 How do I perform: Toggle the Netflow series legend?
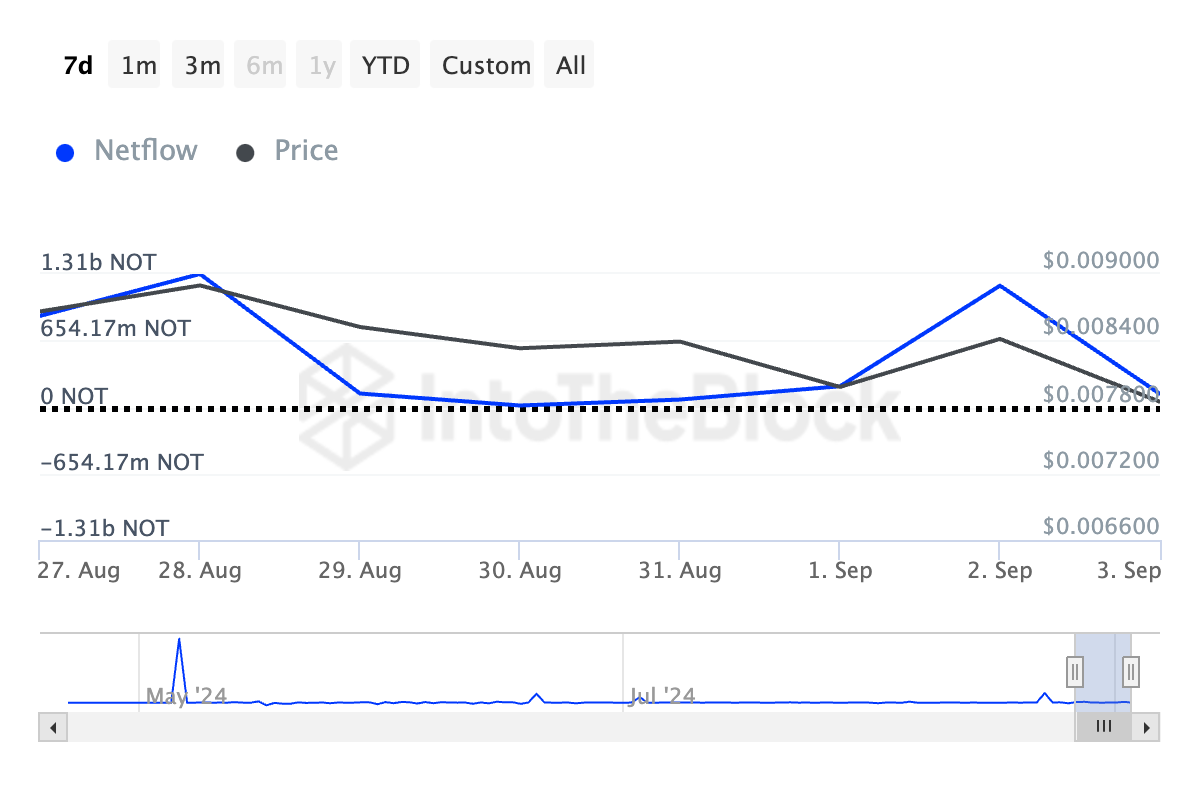click(145, 151)
